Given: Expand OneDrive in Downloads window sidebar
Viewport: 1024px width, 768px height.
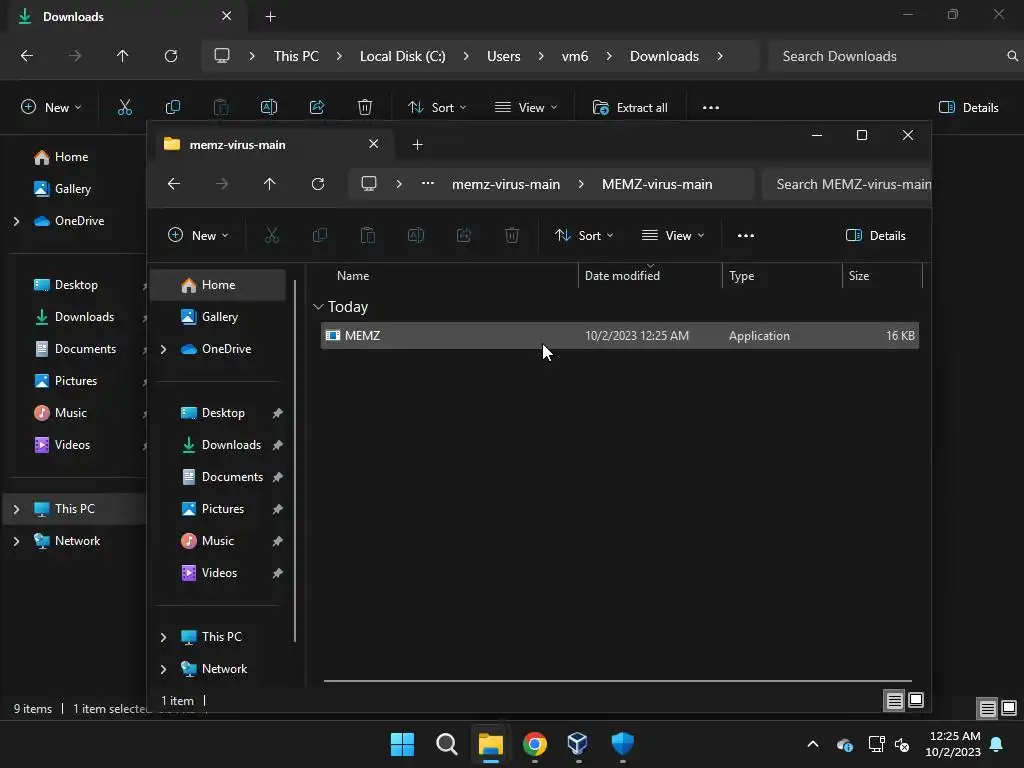Looking at the screenshot, I should 16,221.
